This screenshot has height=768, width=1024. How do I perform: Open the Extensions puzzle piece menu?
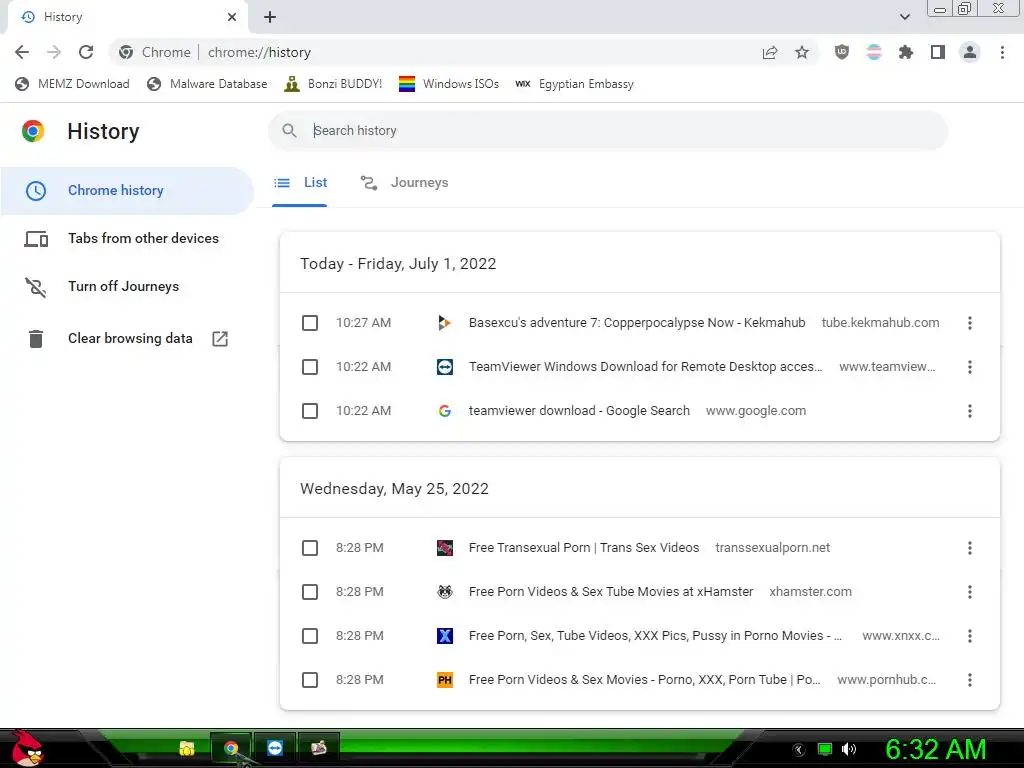[x=906, y=52]
